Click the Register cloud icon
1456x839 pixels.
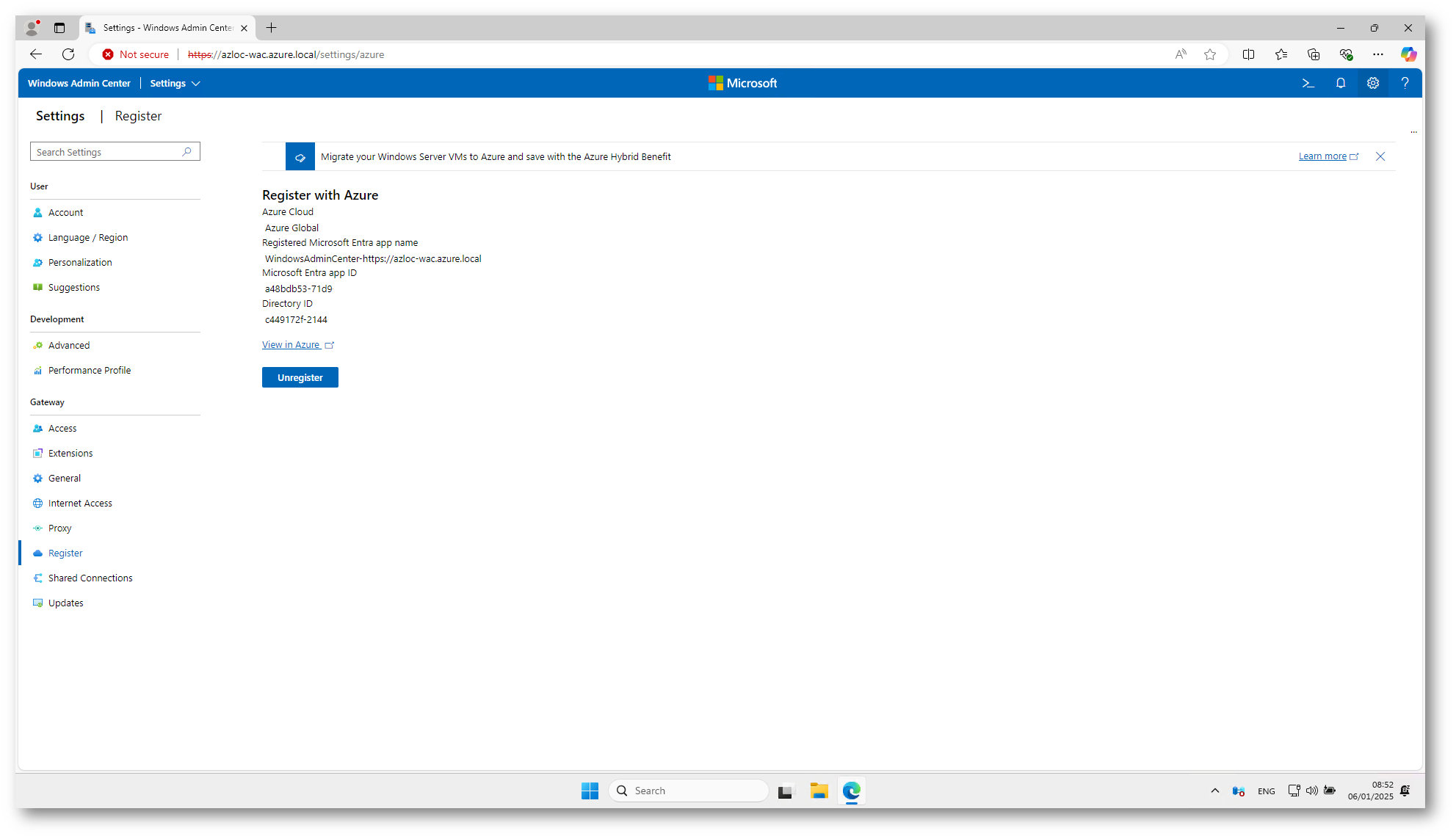coord(37,553)
